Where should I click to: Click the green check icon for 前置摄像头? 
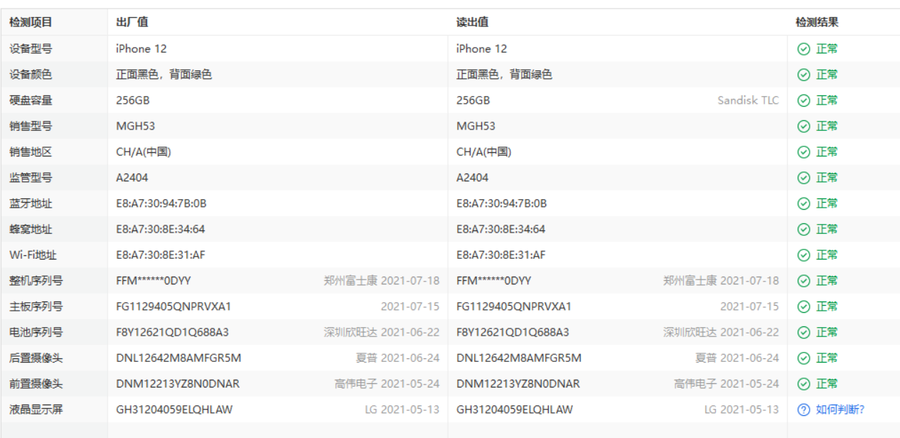click(x=803, y=383)
